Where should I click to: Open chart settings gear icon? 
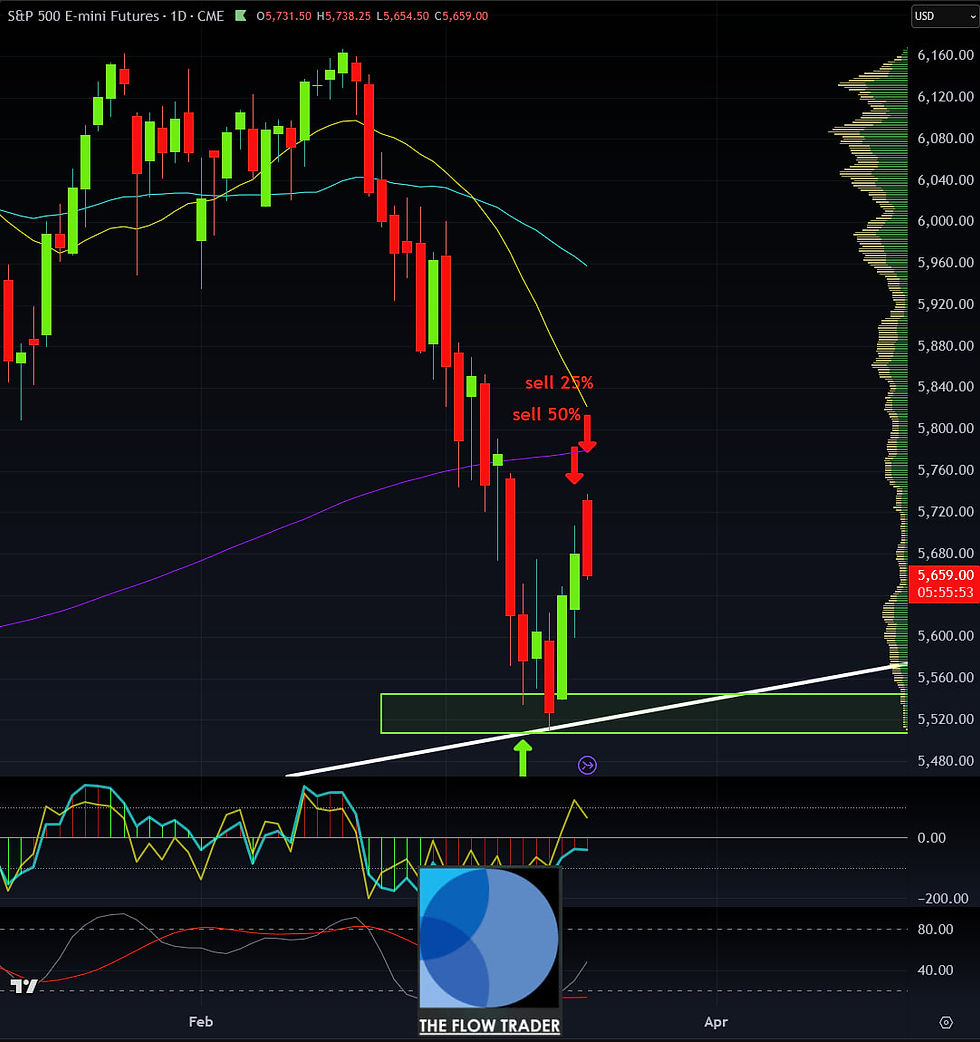point(946,1022)
